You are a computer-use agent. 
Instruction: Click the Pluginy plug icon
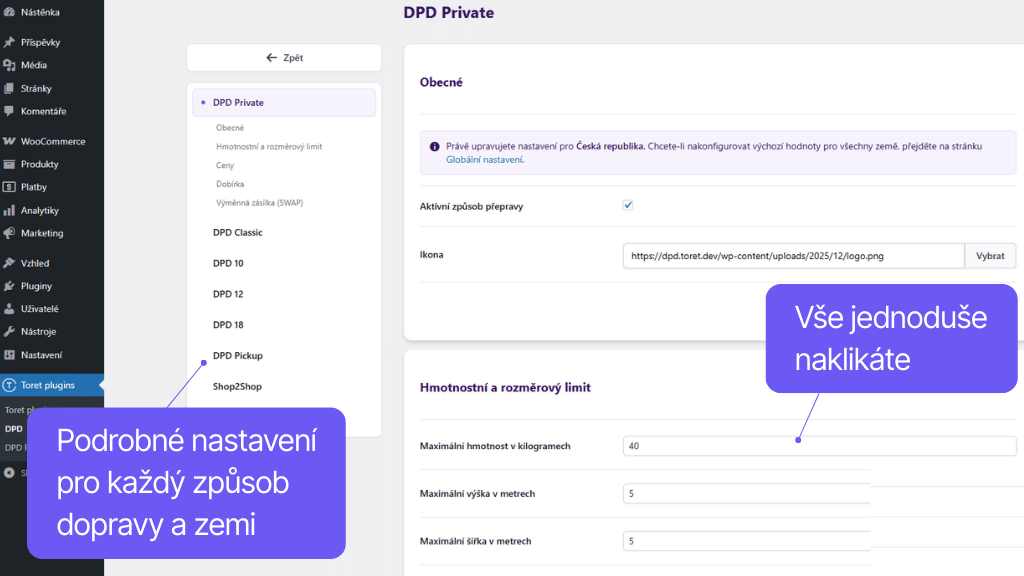click(x=9, y=286)
